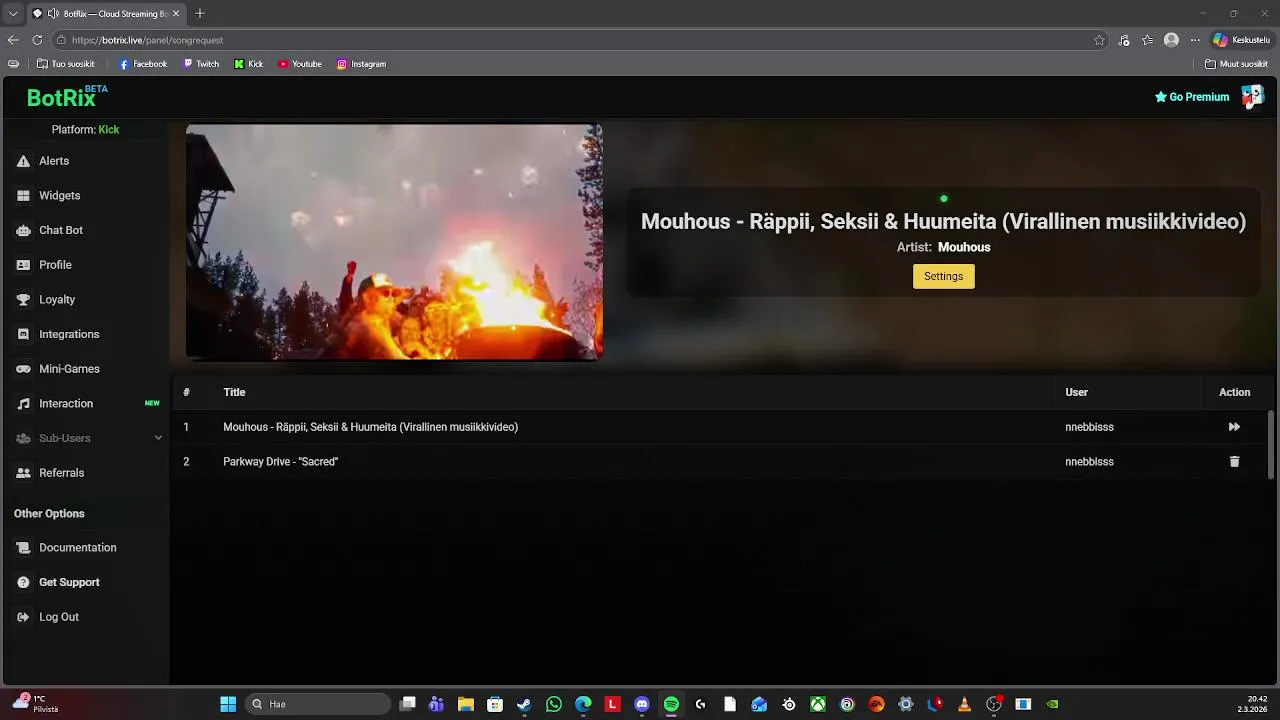Screen dimensions: 1280x720
Task: Open the Twitch bookmark
Action: (200, 64)
